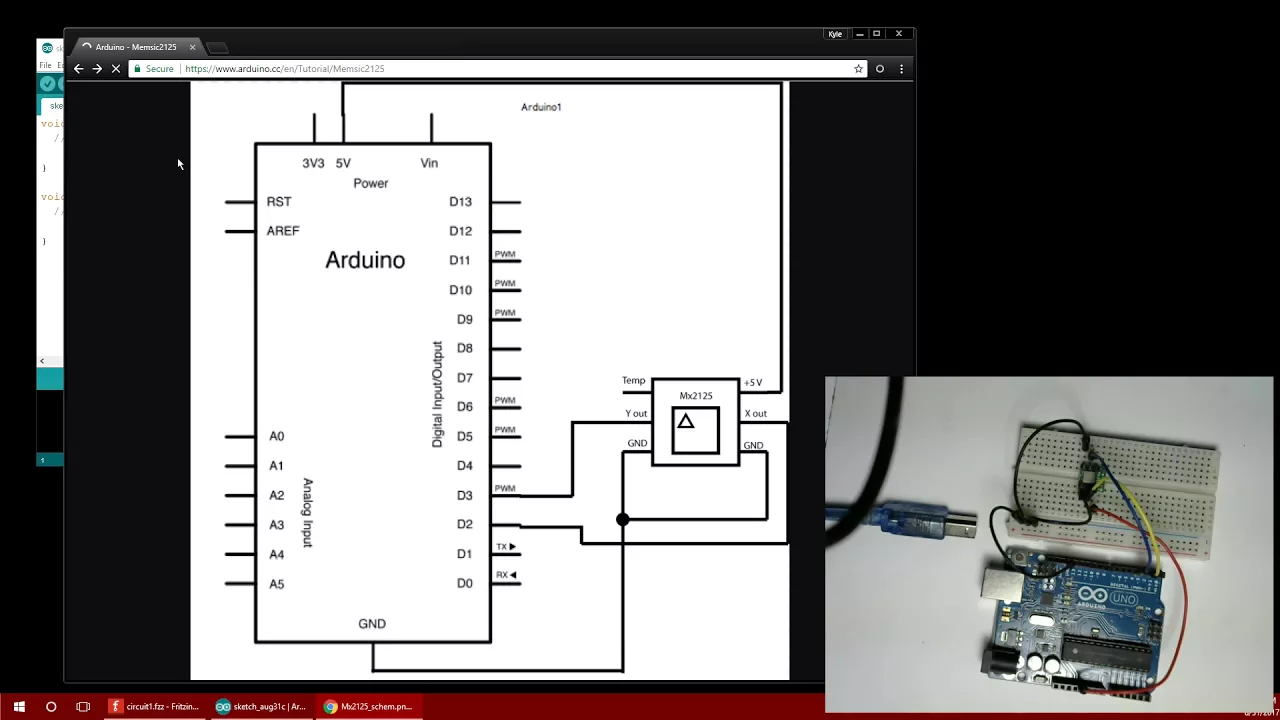Click the A5 analog pin label
This screenshot has height=720, width=1280.
(x=277, y=583)
